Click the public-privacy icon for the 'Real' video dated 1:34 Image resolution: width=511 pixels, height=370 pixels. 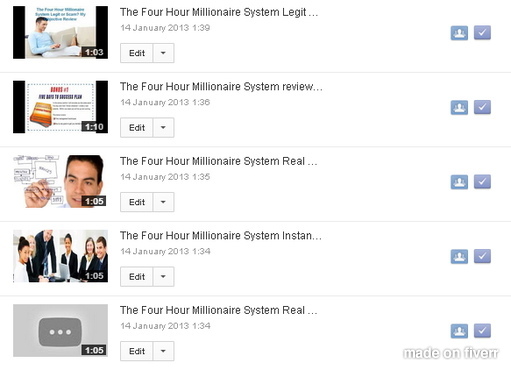(x=459, y=331)
